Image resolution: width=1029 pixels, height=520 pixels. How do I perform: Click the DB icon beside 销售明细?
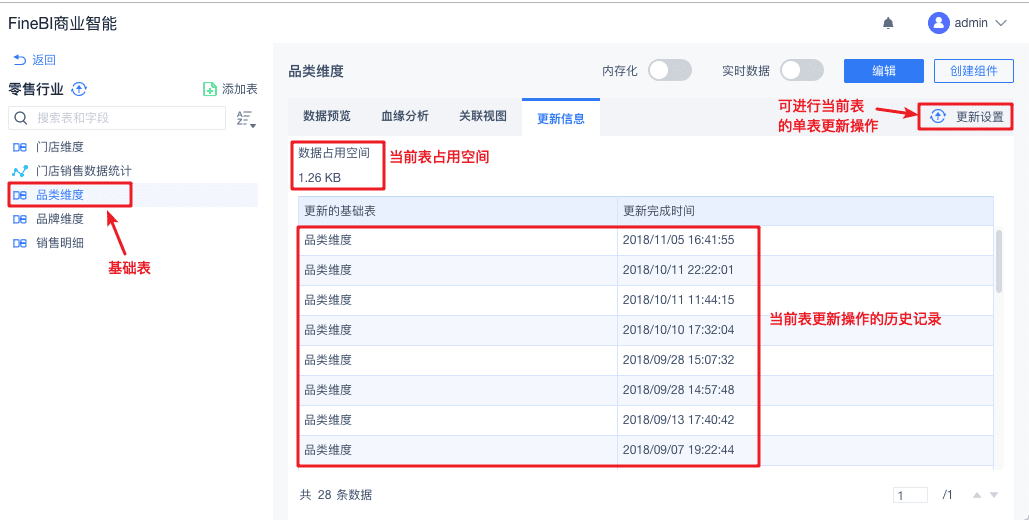[19, 243]
